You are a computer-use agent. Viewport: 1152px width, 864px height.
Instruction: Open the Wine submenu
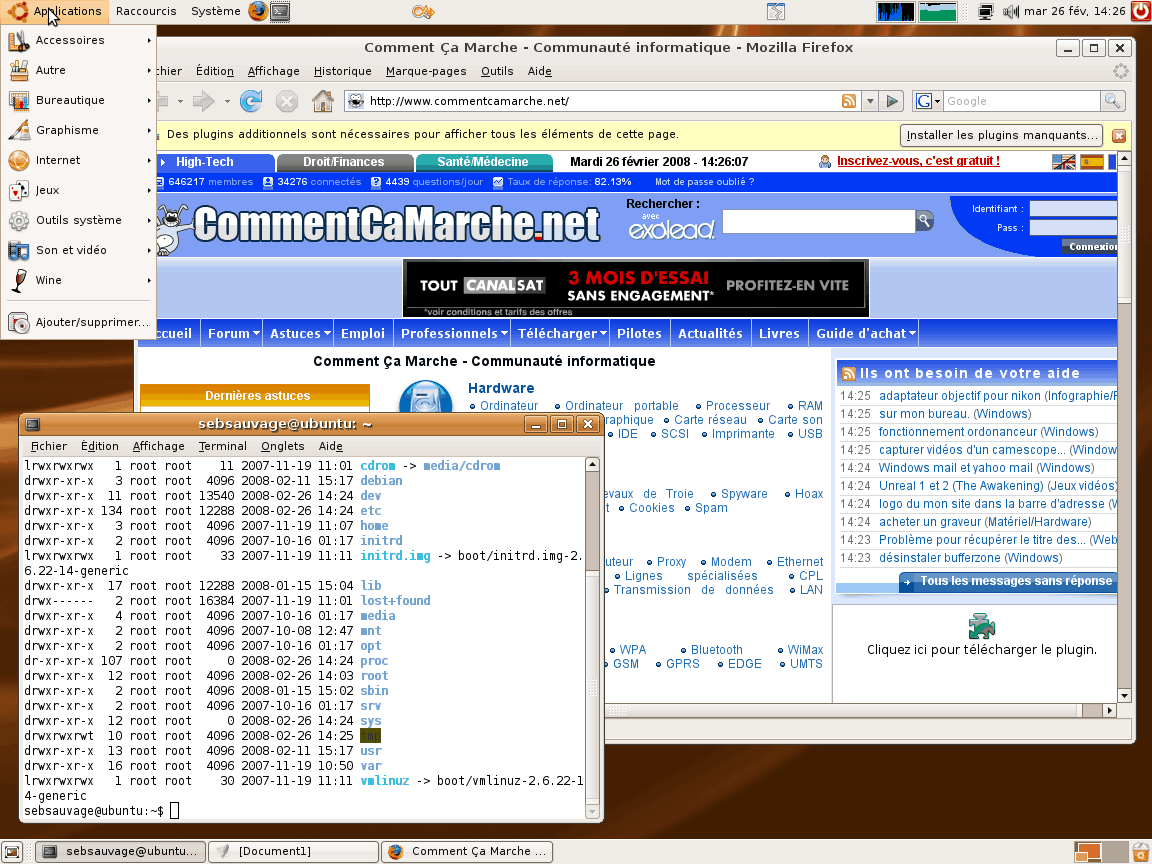click(x=79, y=281)
